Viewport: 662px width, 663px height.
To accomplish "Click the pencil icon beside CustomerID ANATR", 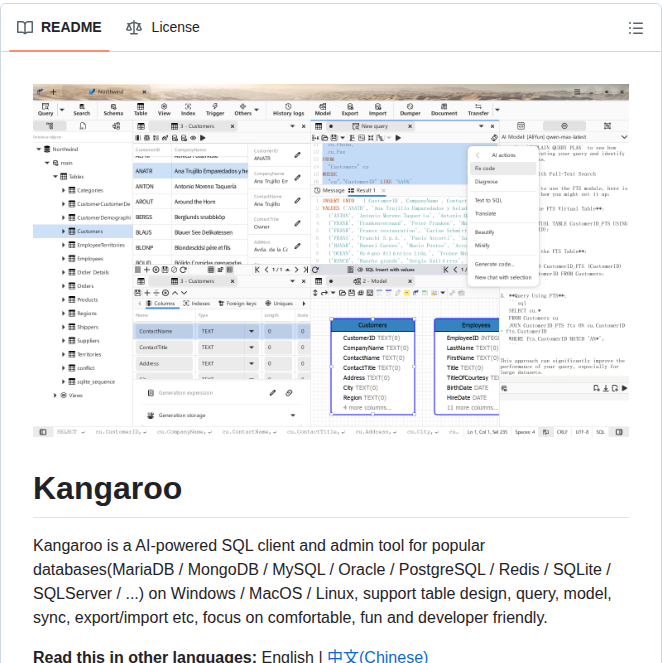I will pos(298,155).
